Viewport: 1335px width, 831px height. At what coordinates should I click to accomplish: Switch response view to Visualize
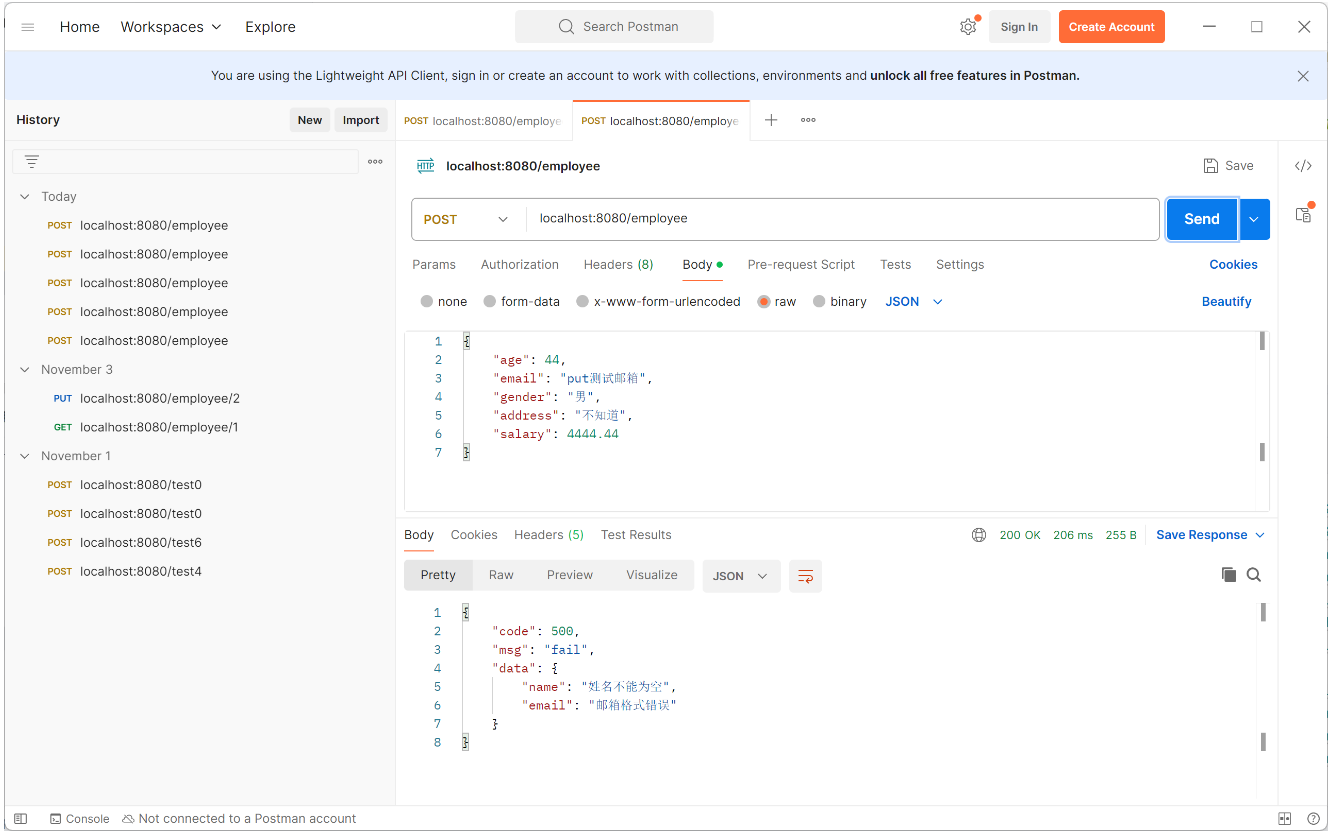coord(652,575)
